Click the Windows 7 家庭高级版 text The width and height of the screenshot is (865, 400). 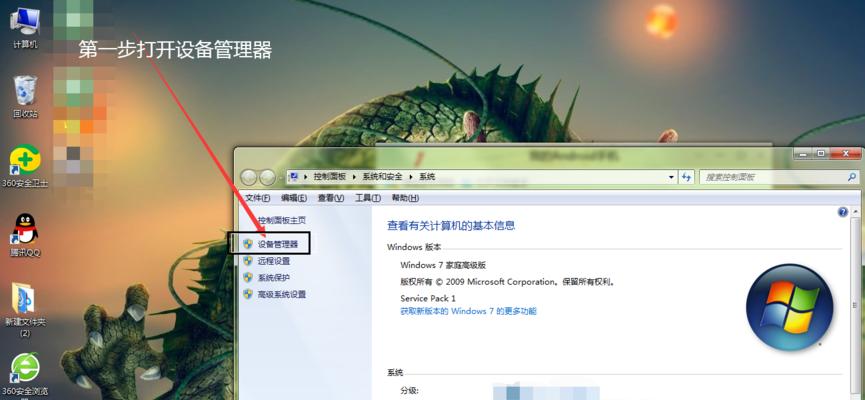[443, 265]
